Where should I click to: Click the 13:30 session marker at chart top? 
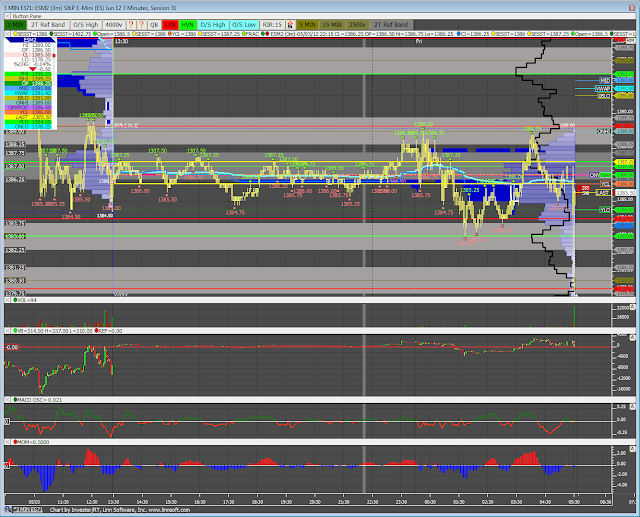(x=121, y=41)
